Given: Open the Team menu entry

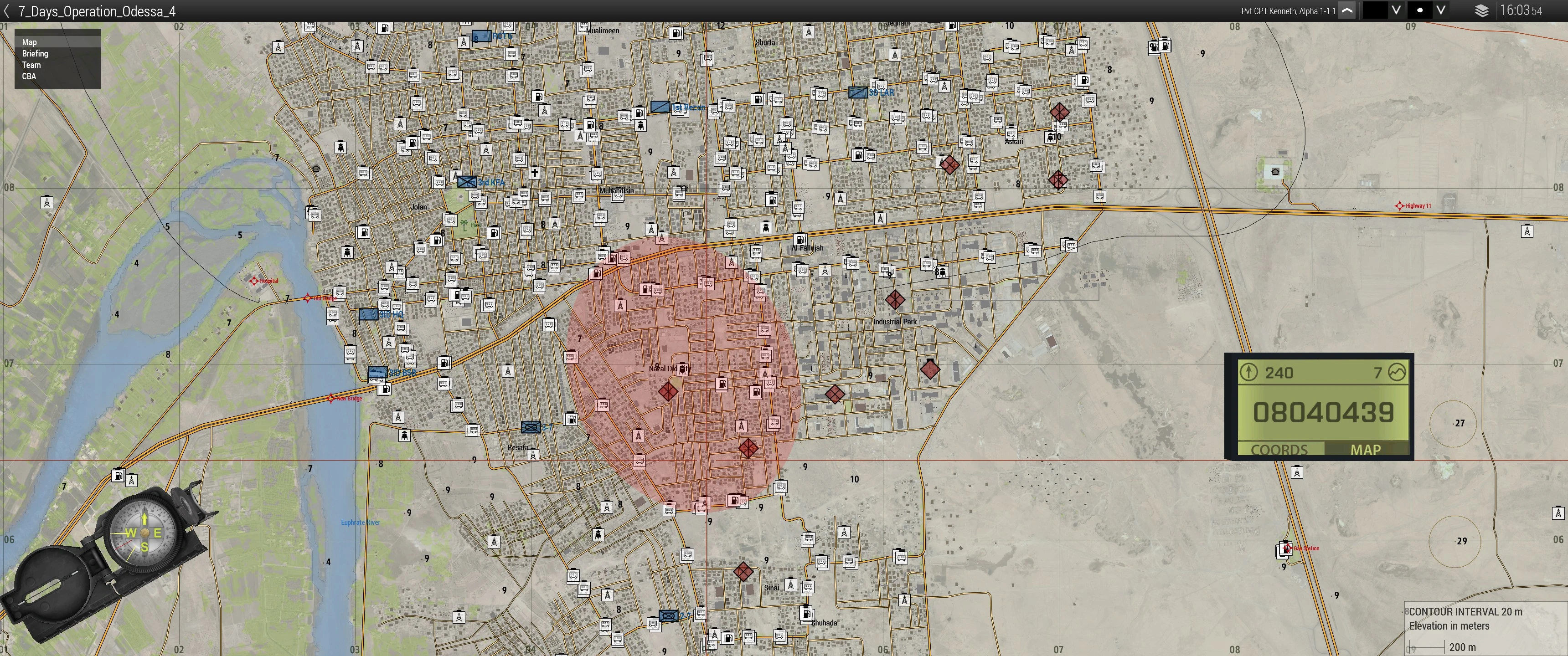Looking at the screenshot, I should pos(31,65).
